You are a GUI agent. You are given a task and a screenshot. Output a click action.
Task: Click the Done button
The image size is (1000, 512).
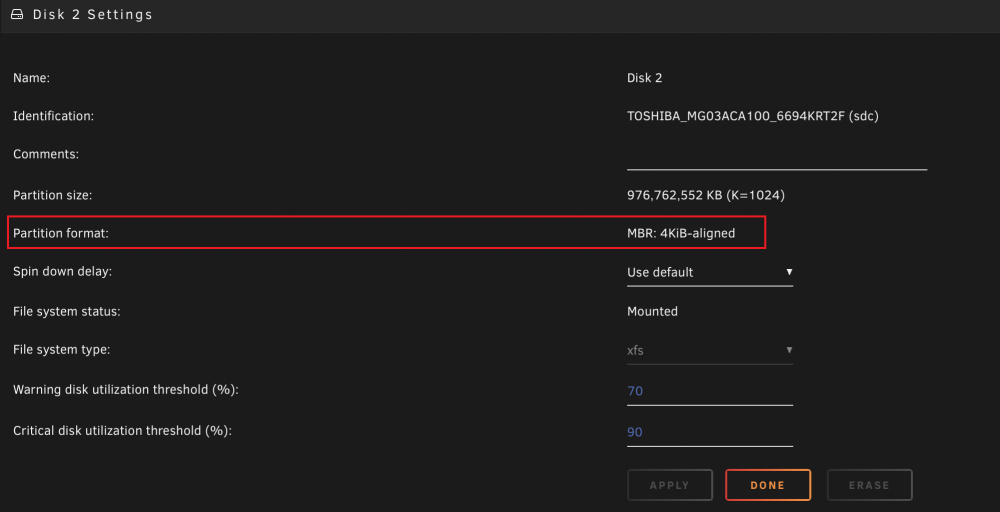pyautogui.click(x=768, y=485)
